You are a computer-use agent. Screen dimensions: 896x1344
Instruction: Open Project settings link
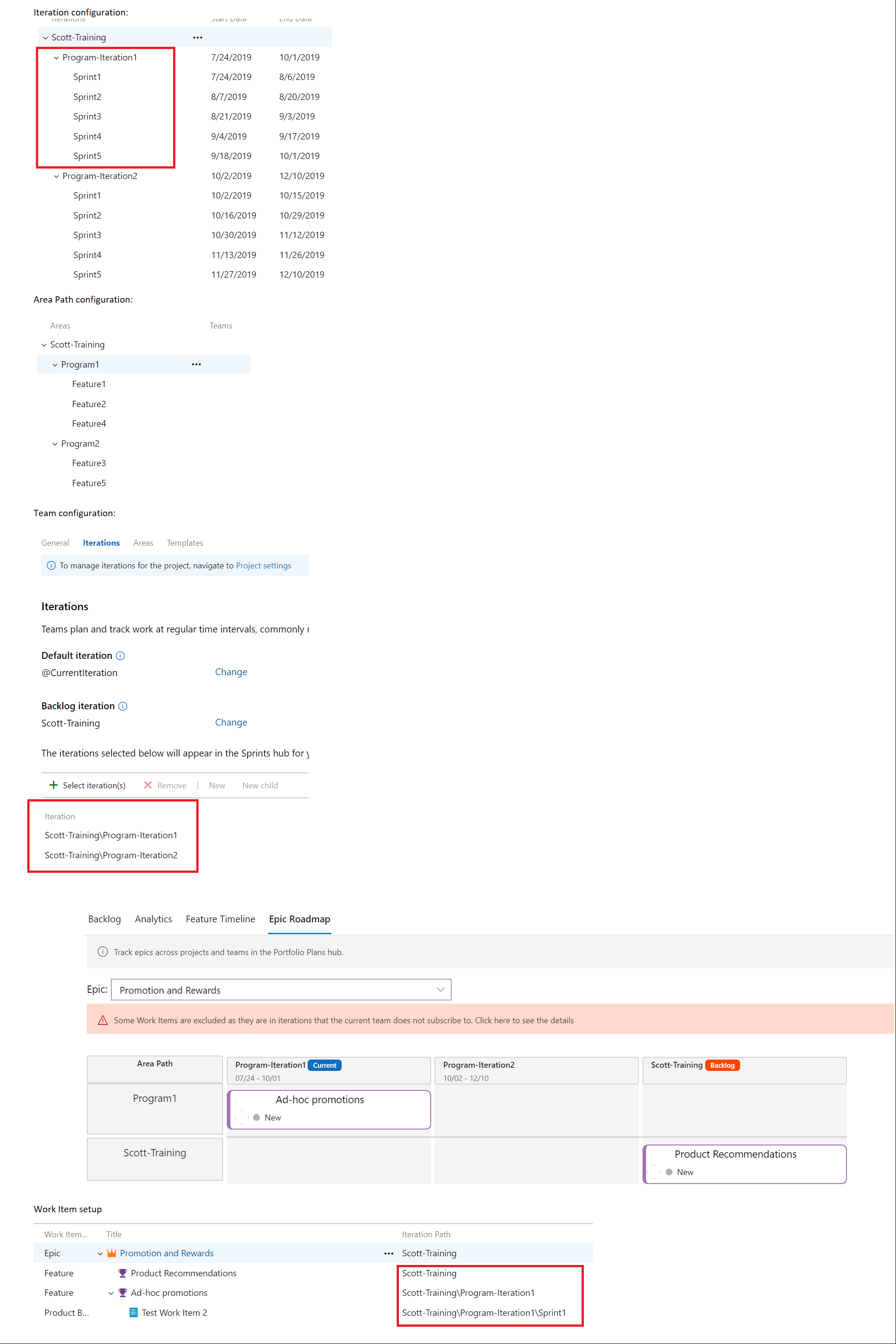[x=263, y=565]
